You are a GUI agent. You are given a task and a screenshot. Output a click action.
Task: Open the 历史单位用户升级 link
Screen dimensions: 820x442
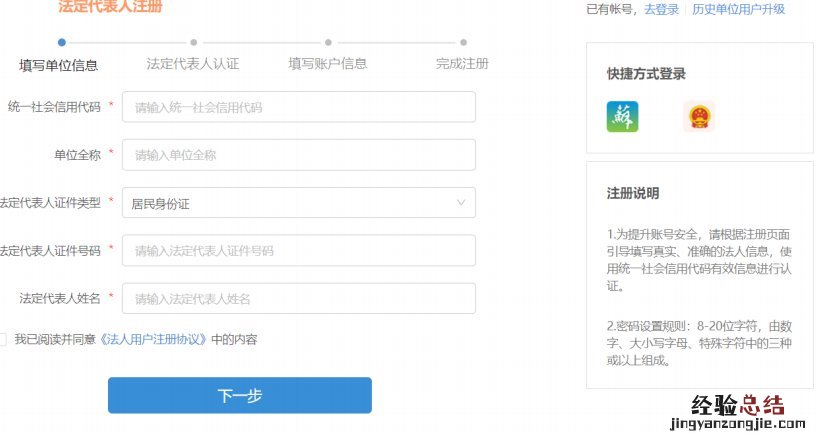pyautogui.click(x=738, y=9)
